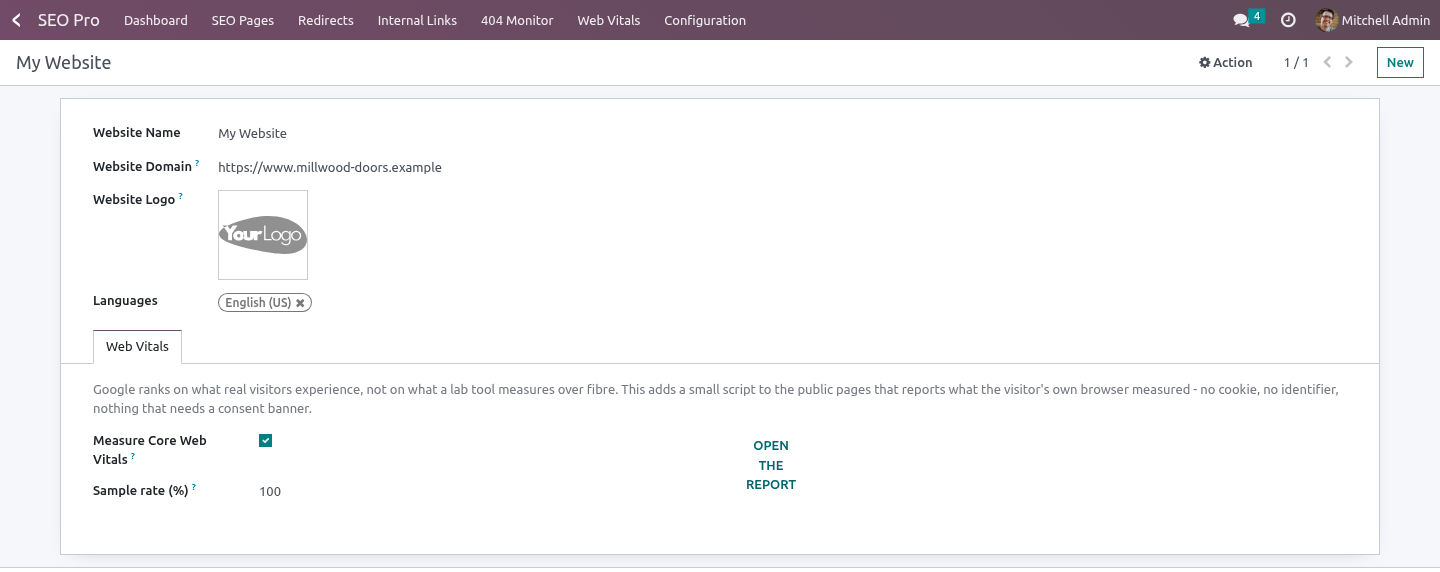The height and width of the screenshot is (572, 1440).
Task: Click the New record button
Action: 1400,62
